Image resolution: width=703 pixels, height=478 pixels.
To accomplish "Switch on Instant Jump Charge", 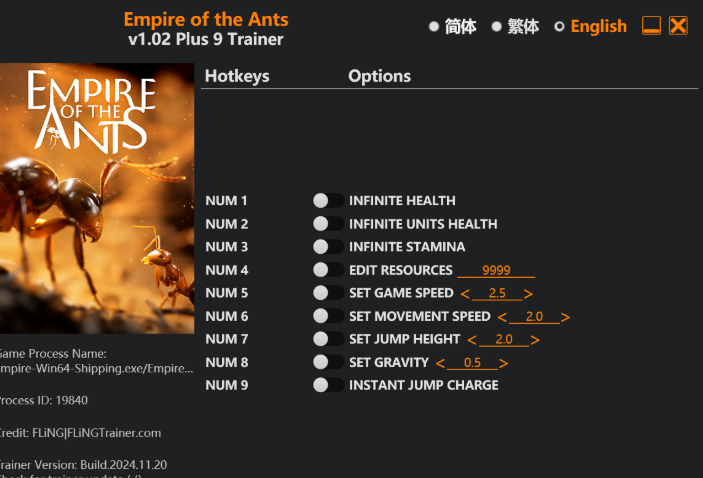I will 327,385.
